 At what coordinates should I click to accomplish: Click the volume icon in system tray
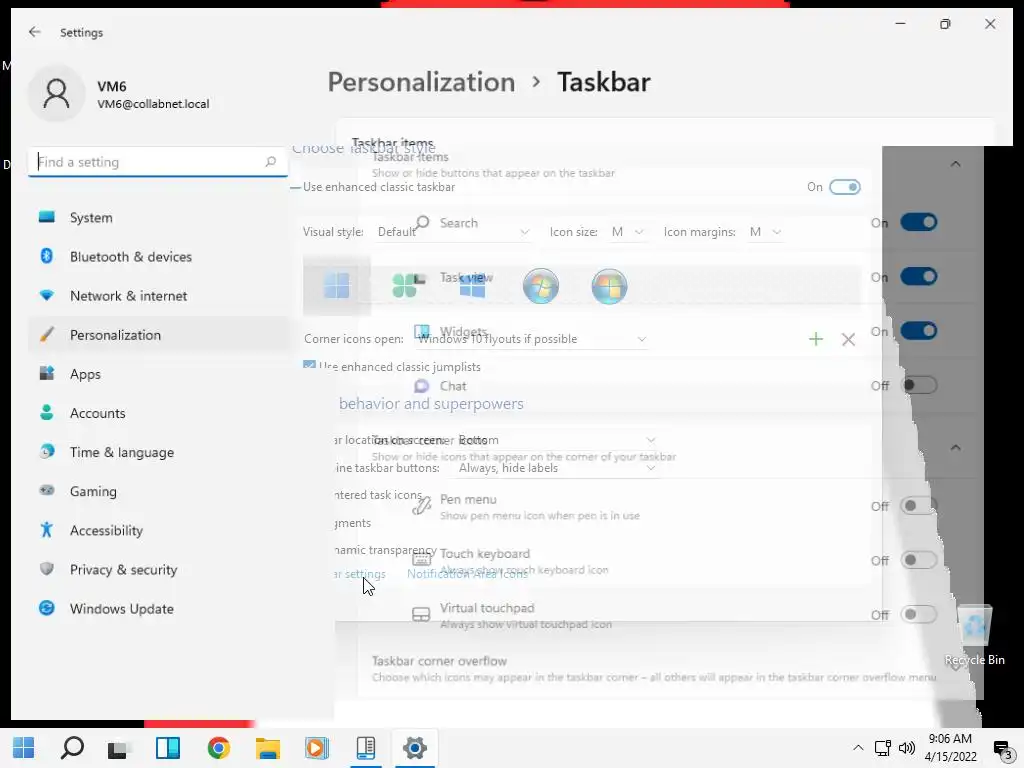tap(906, 748)
